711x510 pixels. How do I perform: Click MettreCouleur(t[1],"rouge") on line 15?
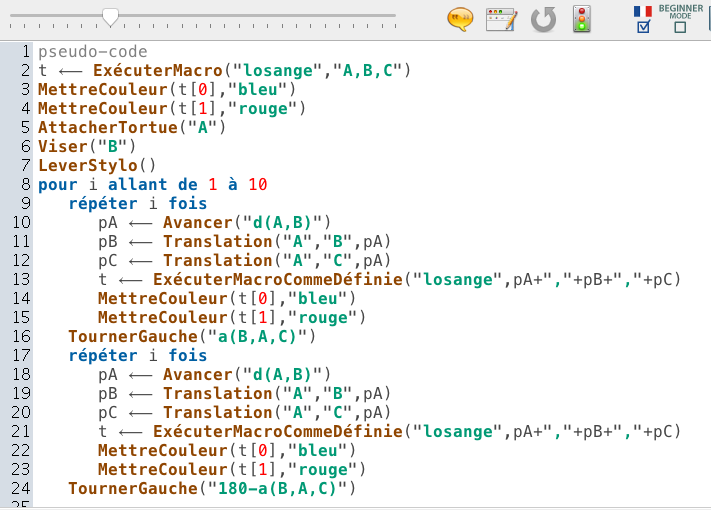tap(232, 317)
